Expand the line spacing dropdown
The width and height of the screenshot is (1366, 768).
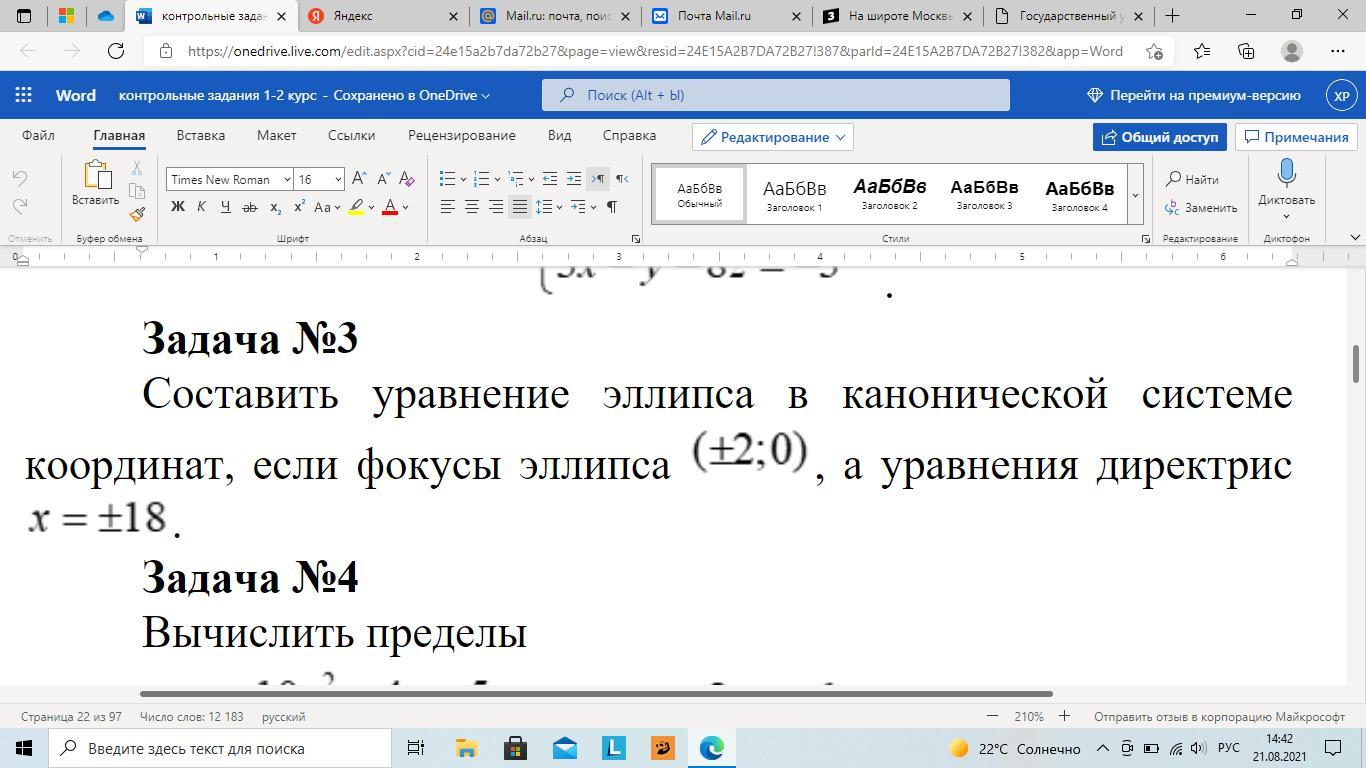[559, 207]
